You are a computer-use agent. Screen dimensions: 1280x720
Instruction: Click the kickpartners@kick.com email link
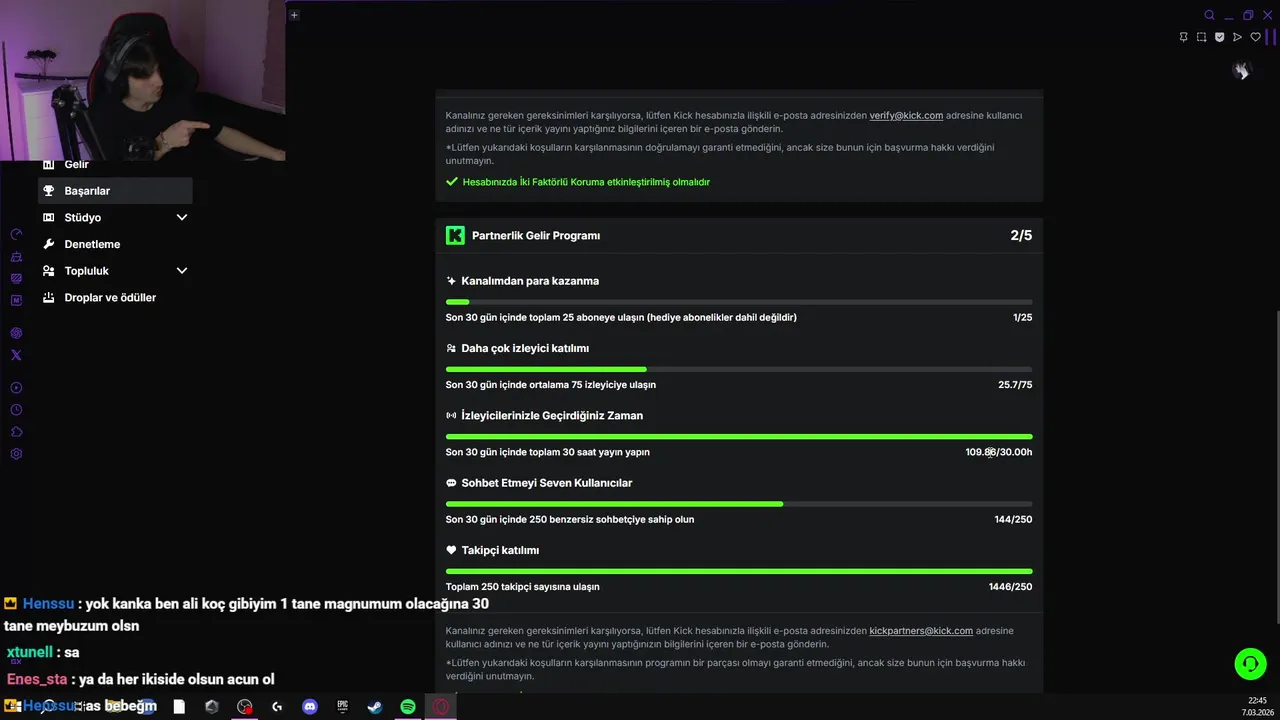tap(921, 631)
